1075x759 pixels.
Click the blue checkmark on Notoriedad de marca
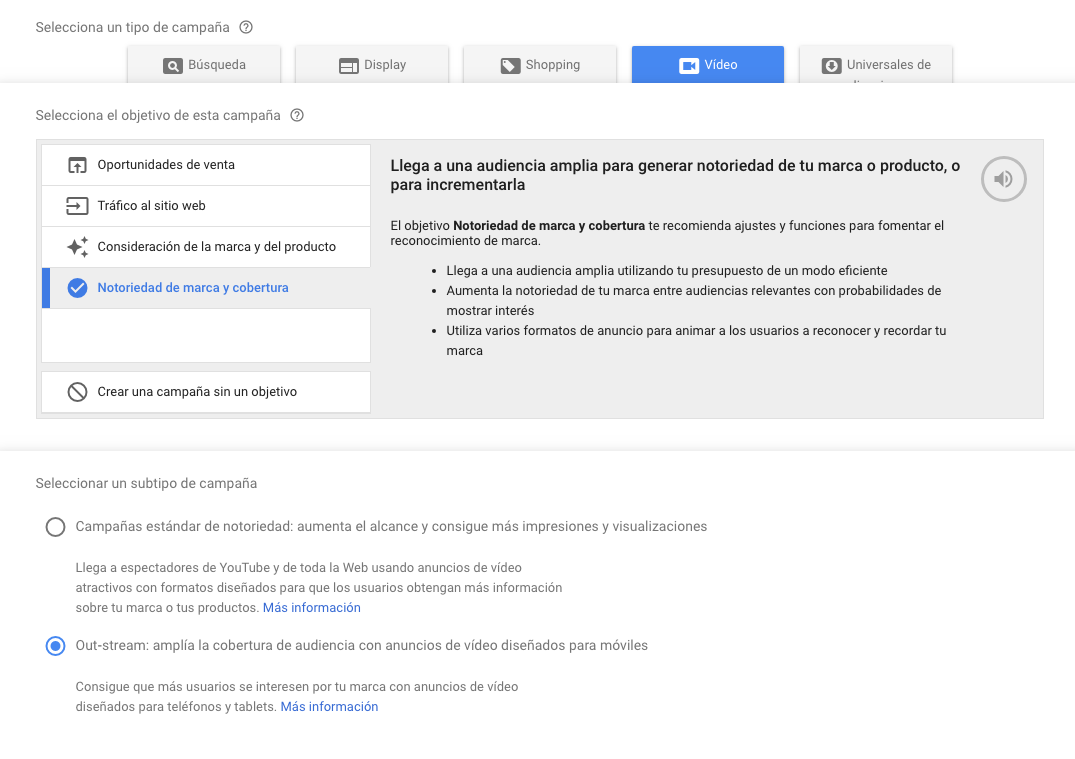click(x=77, y=288)
